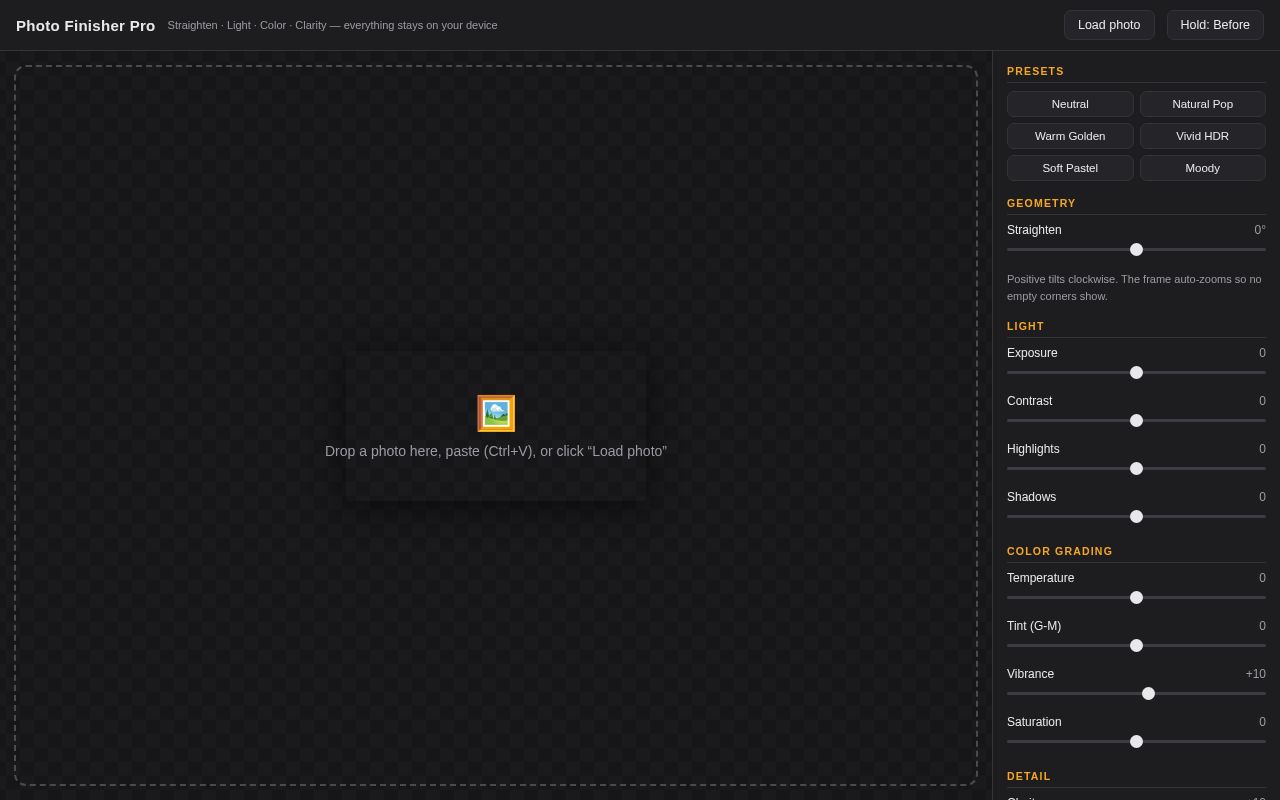Image resolution: width=1280 pixels, height=800 pixels.
Task: Click the Temperature slider thumb
Action: pos(1136,597)
